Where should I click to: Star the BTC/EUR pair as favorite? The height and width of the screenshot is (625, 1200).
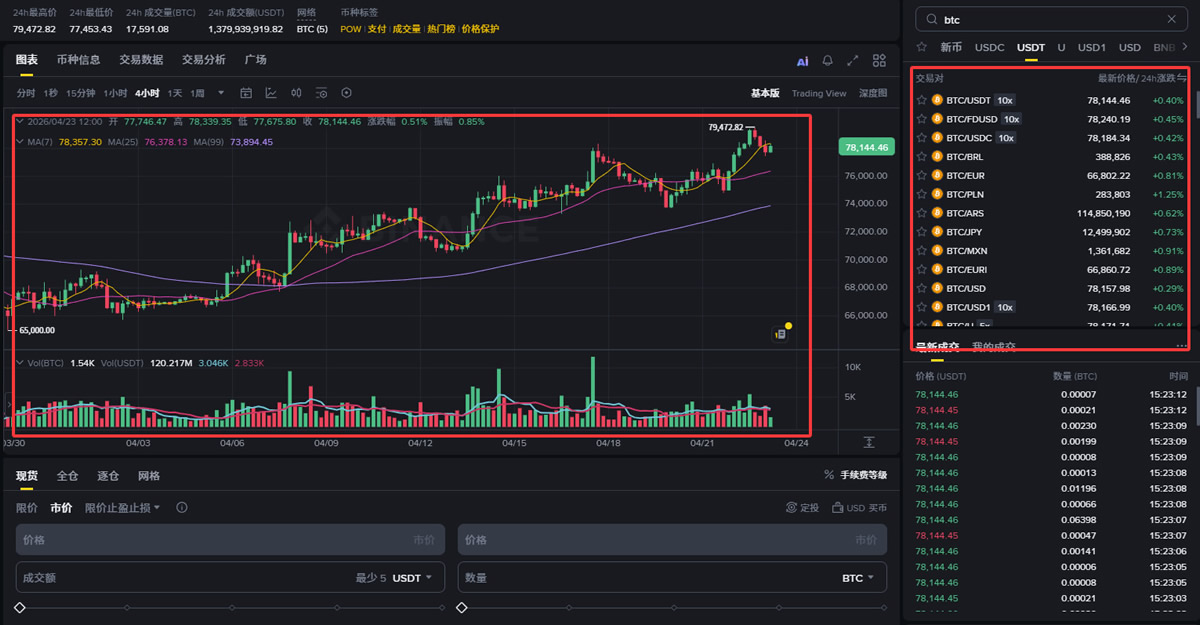[922, 175]
